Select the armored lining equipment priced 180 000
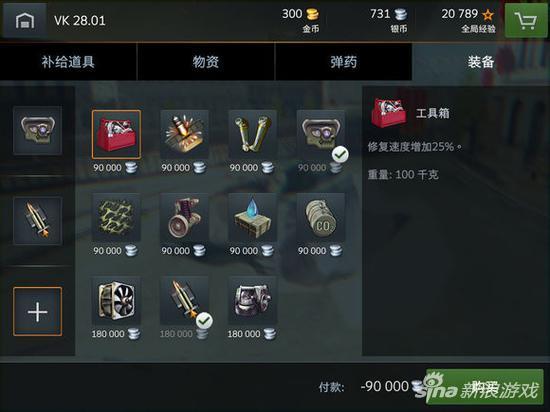550x412 pixels. pyautogui.click(x=253, y=300)
